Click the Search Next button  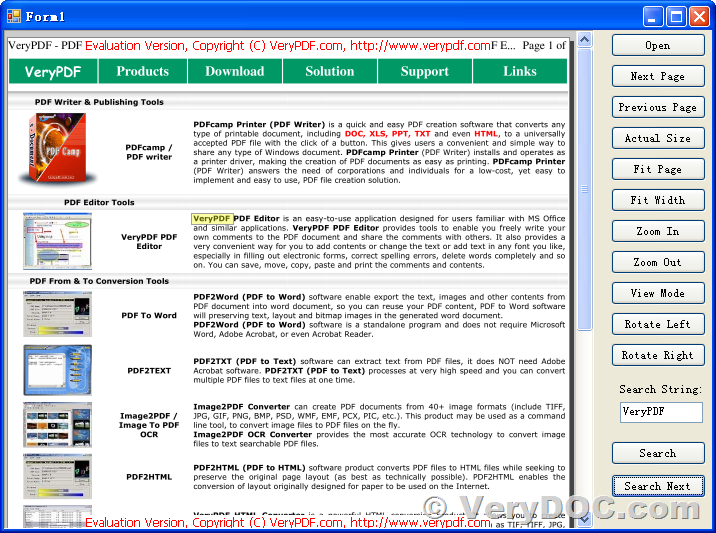(658, 486)
